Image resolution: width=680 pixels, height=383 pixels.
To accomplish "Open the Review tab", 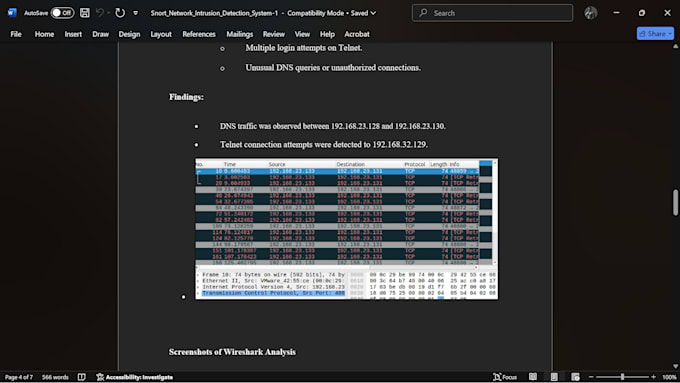I will click(x=274, y=34).
